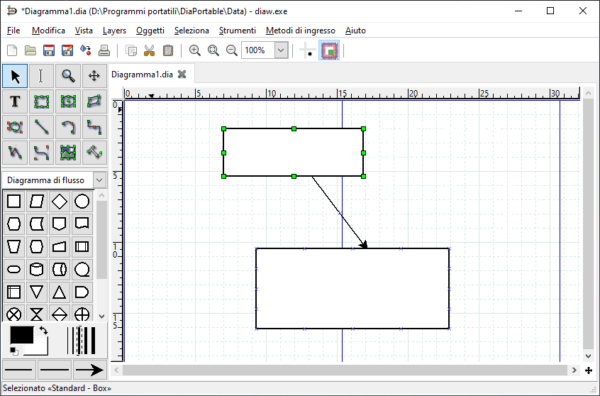Pick the flowchart parallelogram Input/Output shape

pyautogui.click(x=37, y=201)
